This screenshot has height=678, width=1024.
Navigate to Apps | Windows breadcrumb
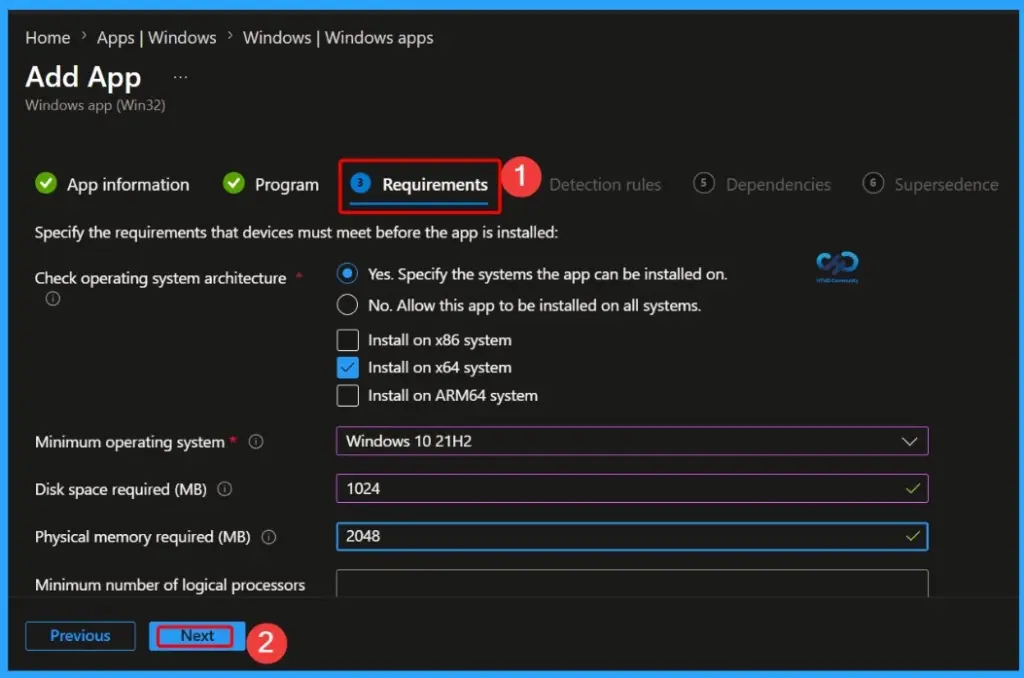(x=157, y=38)
